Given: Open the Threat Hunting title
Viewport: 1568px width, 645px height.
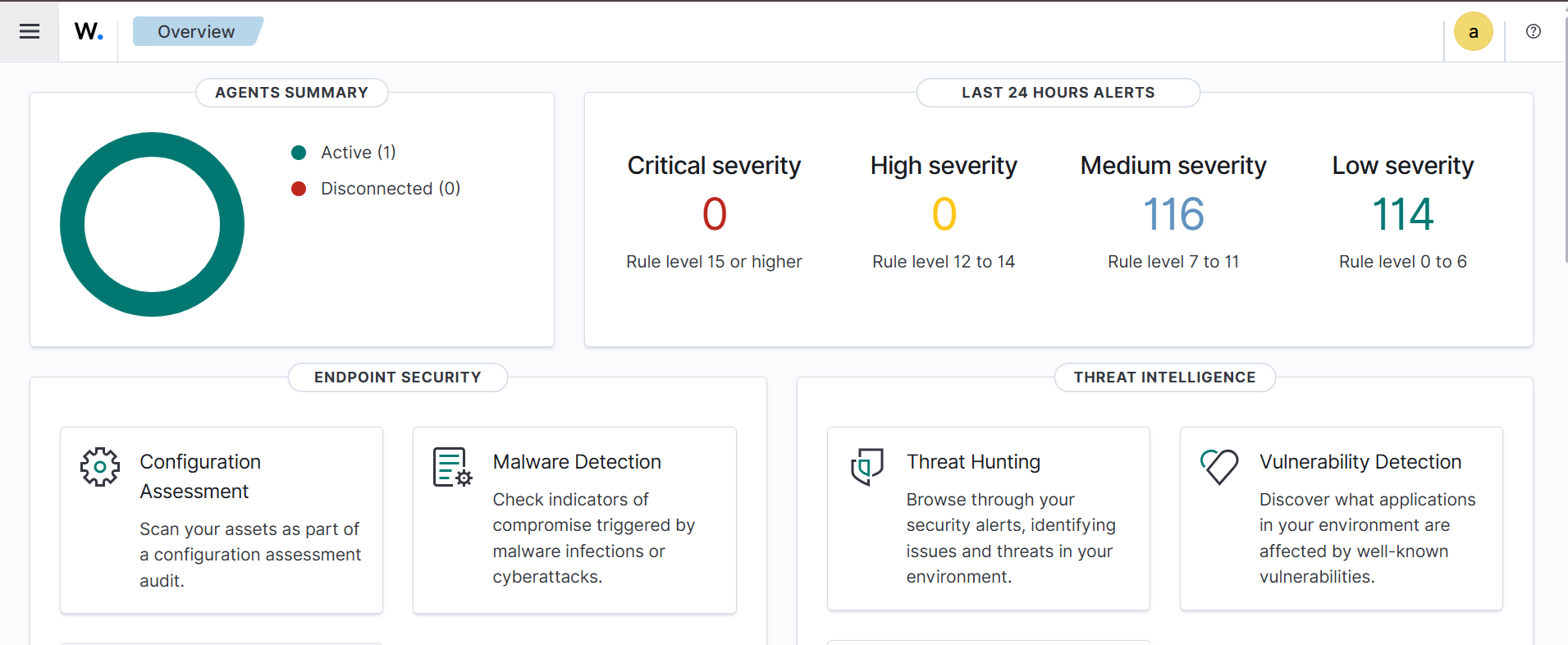Looking at the screenshot, I should [973, 462].
